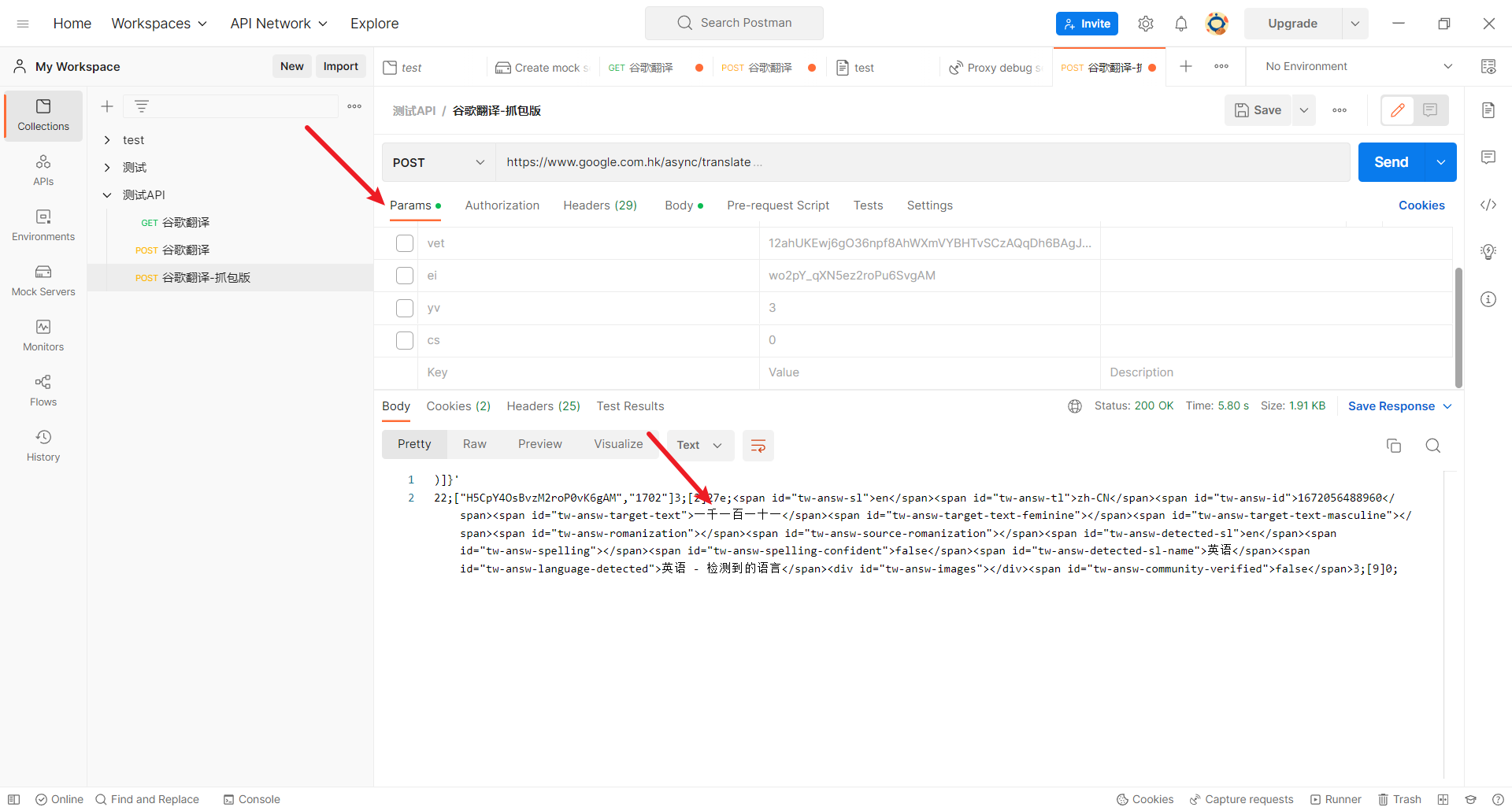Screen dimensions: 1512x811
Task: Open the Flows sidebar panel
Action: tap(43, 391)
